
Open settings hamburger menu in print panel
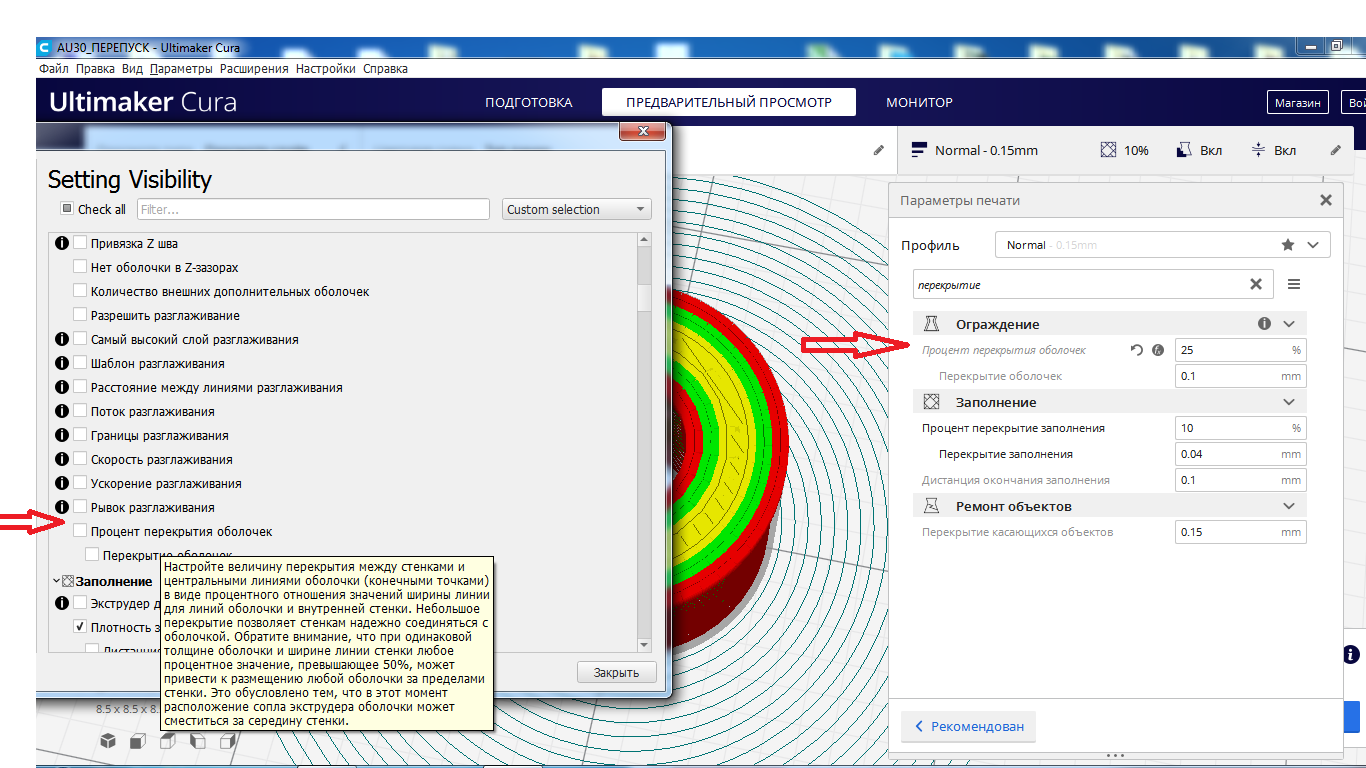click(x=1294, y=284)
